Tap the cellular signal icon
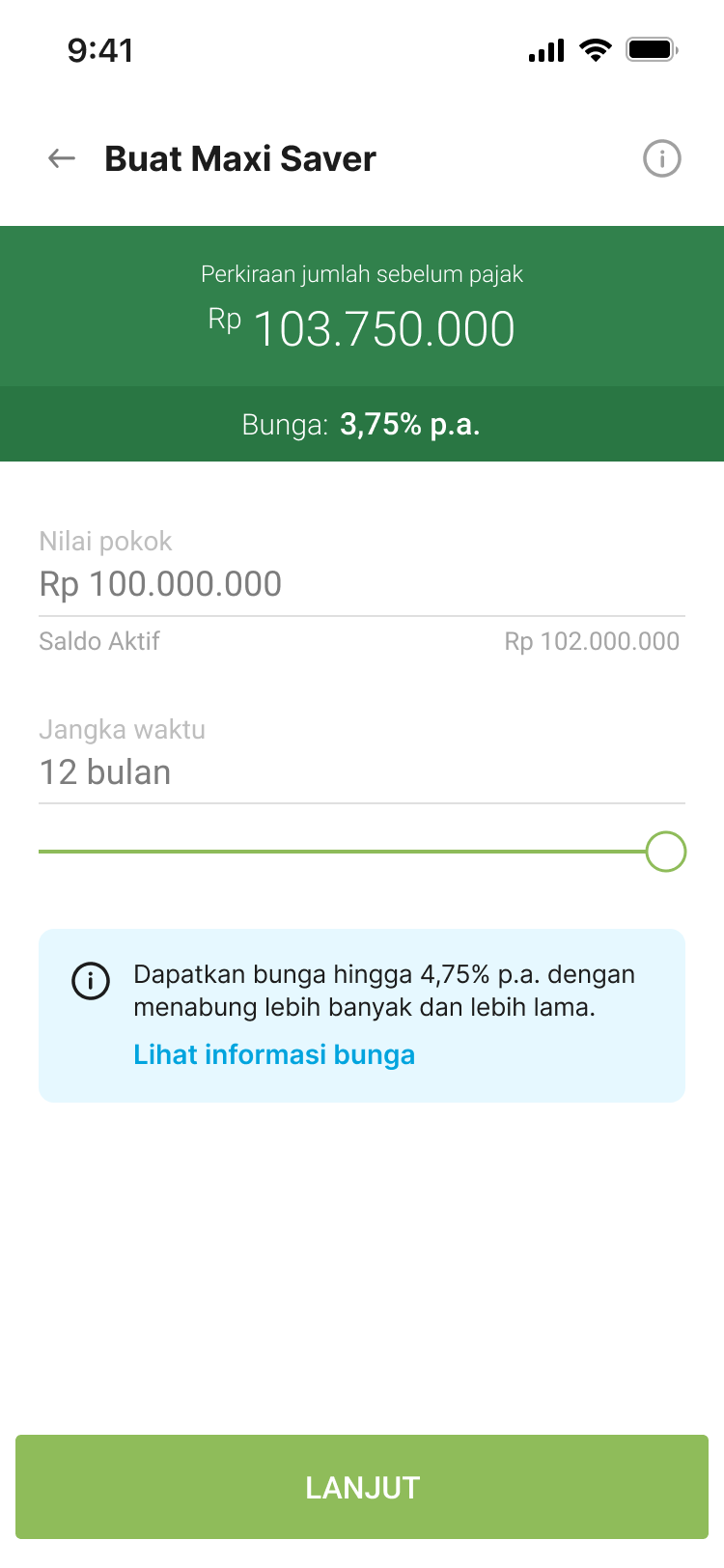The height and width of the screenshot is (1568, 724). (546, 50)
